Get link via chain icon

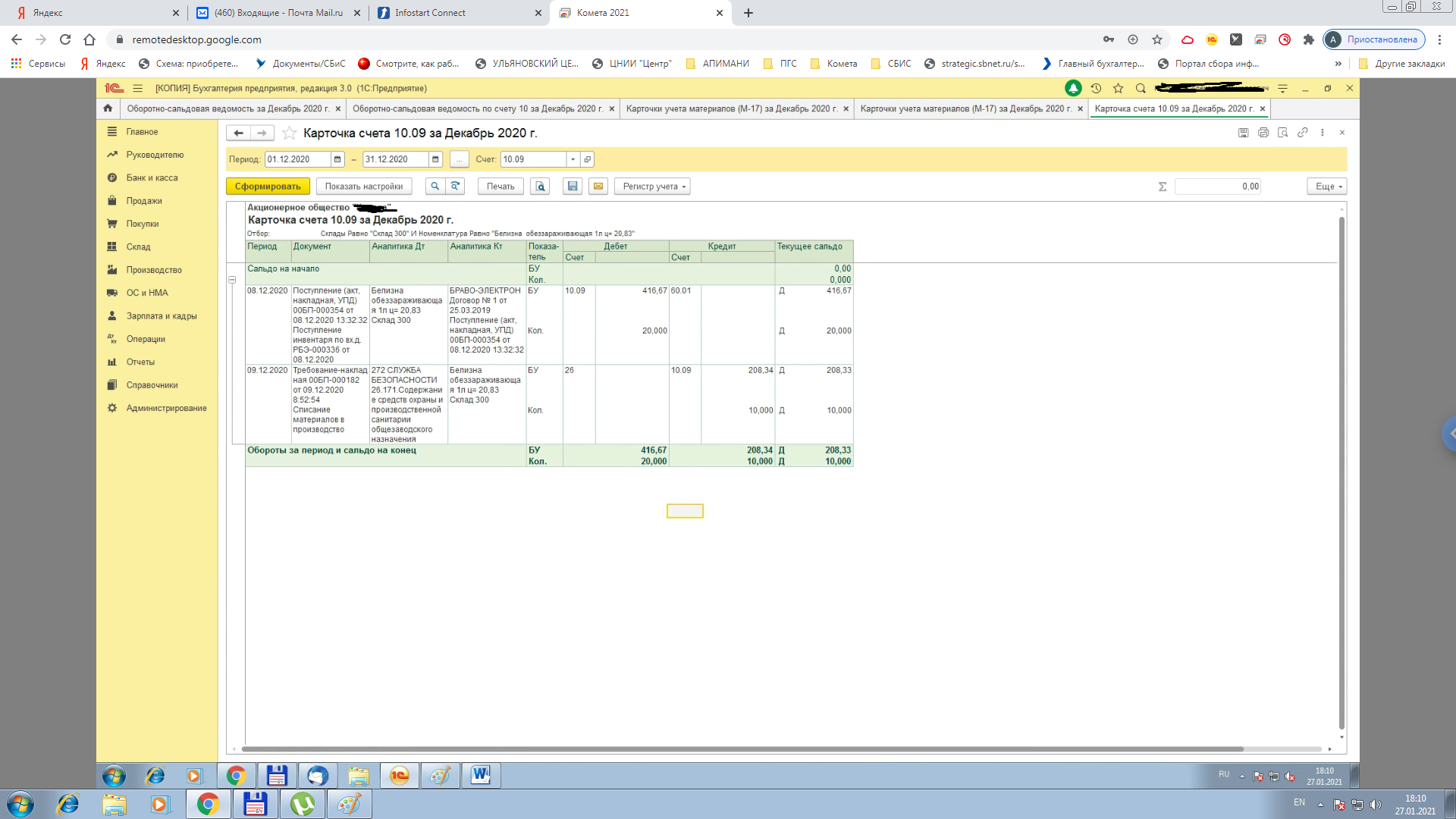pos(1303,133)
